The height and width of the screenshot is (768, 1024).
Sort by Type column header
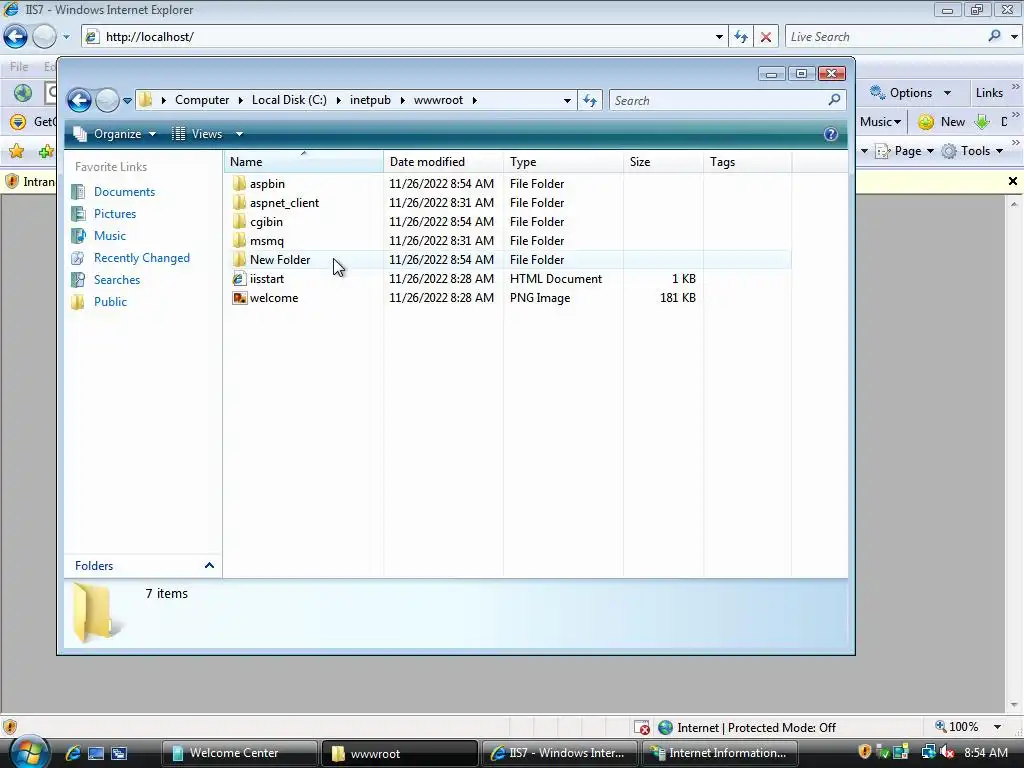tap(563, 162)
